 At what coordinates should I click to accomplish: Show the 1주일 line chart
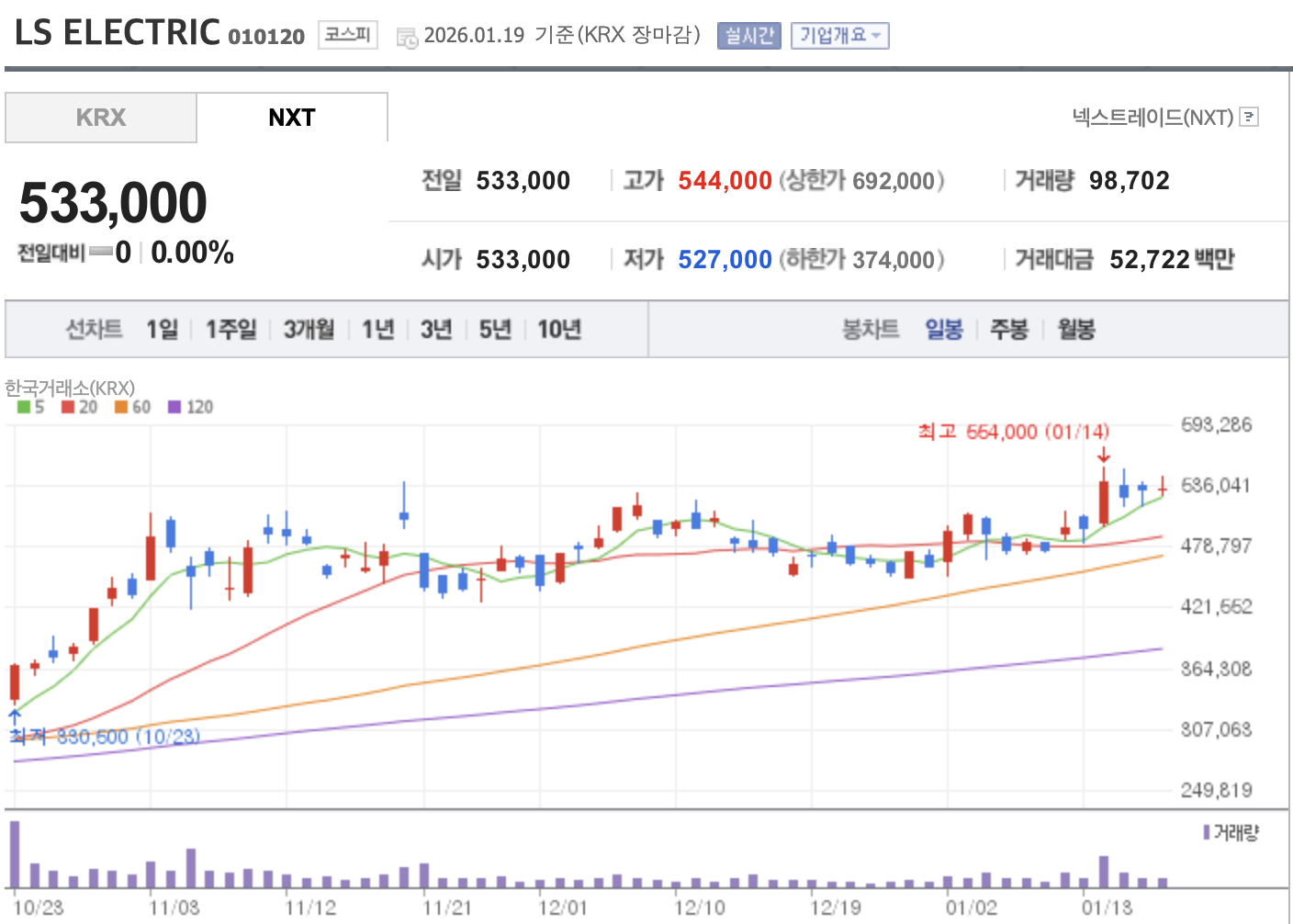pos(231,329)
